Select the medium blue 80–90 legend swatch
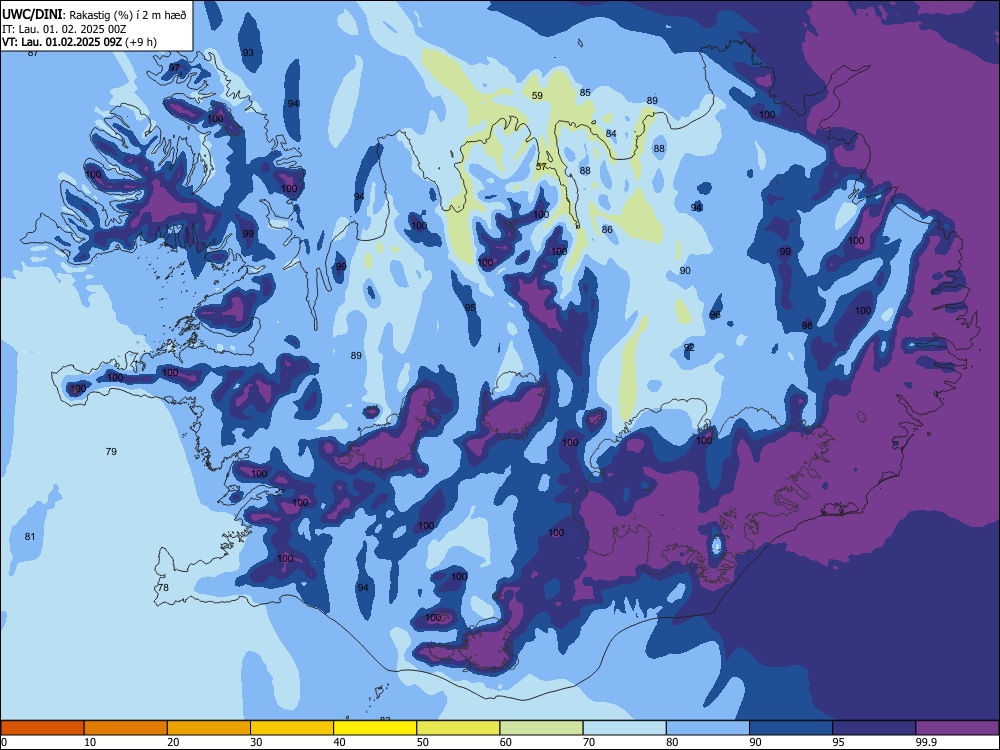This screenshot has height=750, width=1000. (708, 728)
